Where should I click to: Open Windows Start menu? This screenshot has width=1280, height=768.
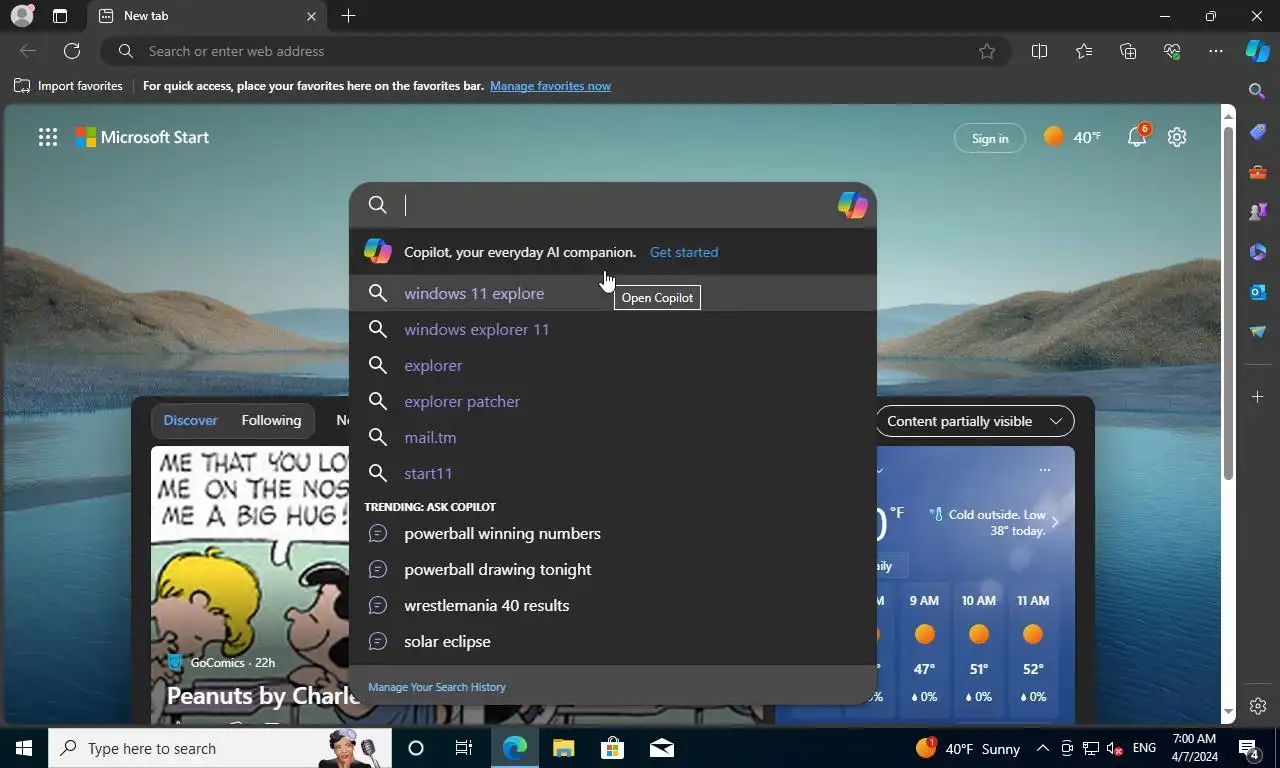[24, 748]
